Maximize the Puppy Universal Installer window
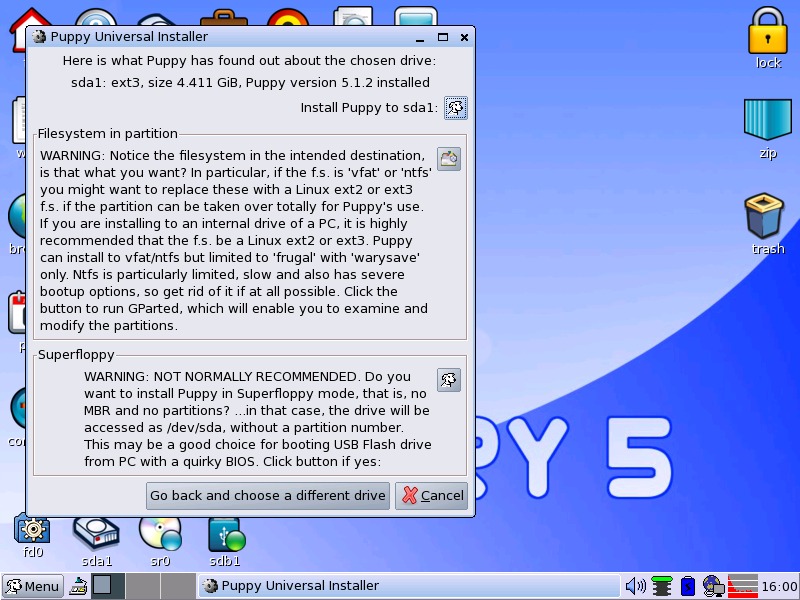Image resolution: width=800 pixels, height=600 pixels. 443,37
